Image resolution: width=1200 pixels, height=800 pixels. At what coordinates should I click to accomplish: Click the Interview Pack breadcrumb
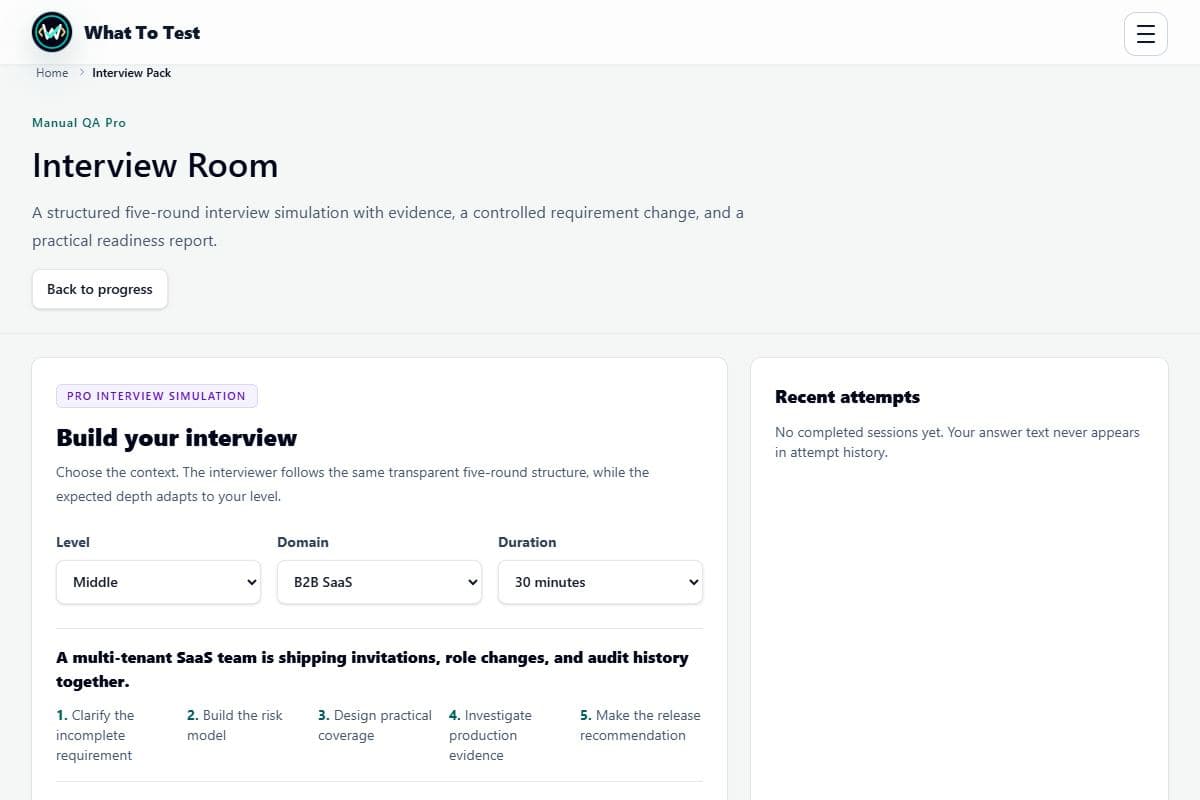click(x=132, y=73)
